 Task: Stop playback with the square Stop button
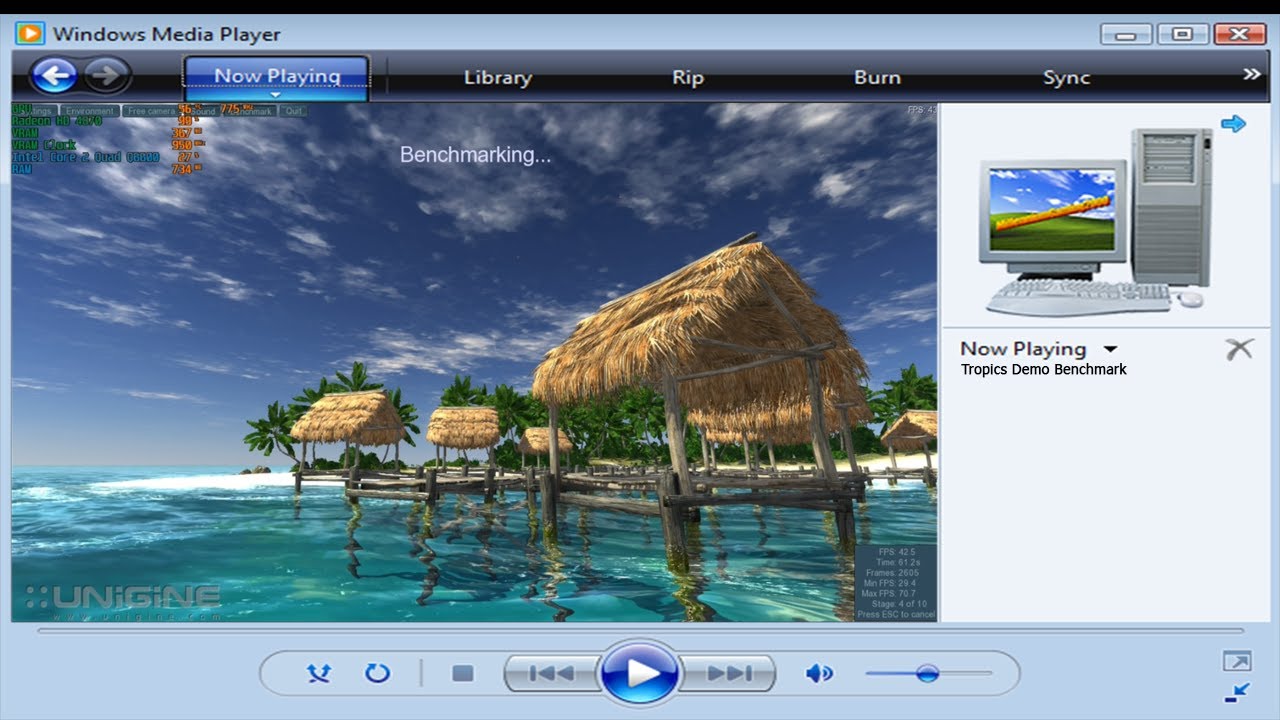coord(462,673)
